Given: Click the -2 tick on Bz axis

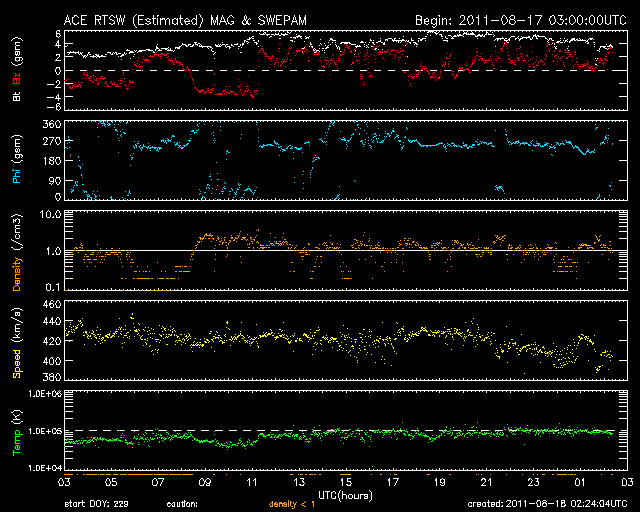Looking at the screenshot, I should (x=55, y=84).
